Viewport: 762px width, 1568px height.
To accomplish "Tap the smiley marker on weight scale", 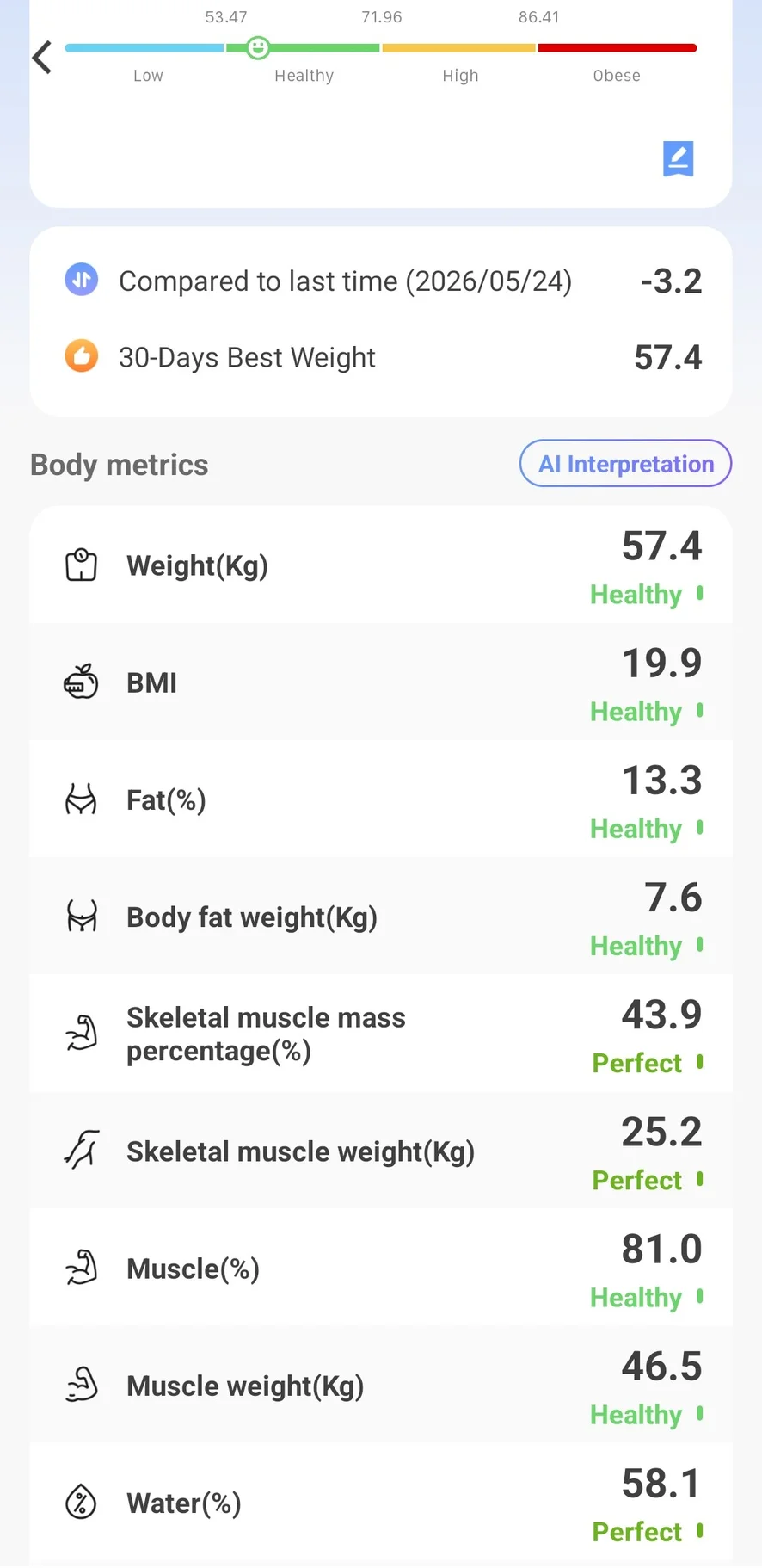I will [x=257, y=48].
